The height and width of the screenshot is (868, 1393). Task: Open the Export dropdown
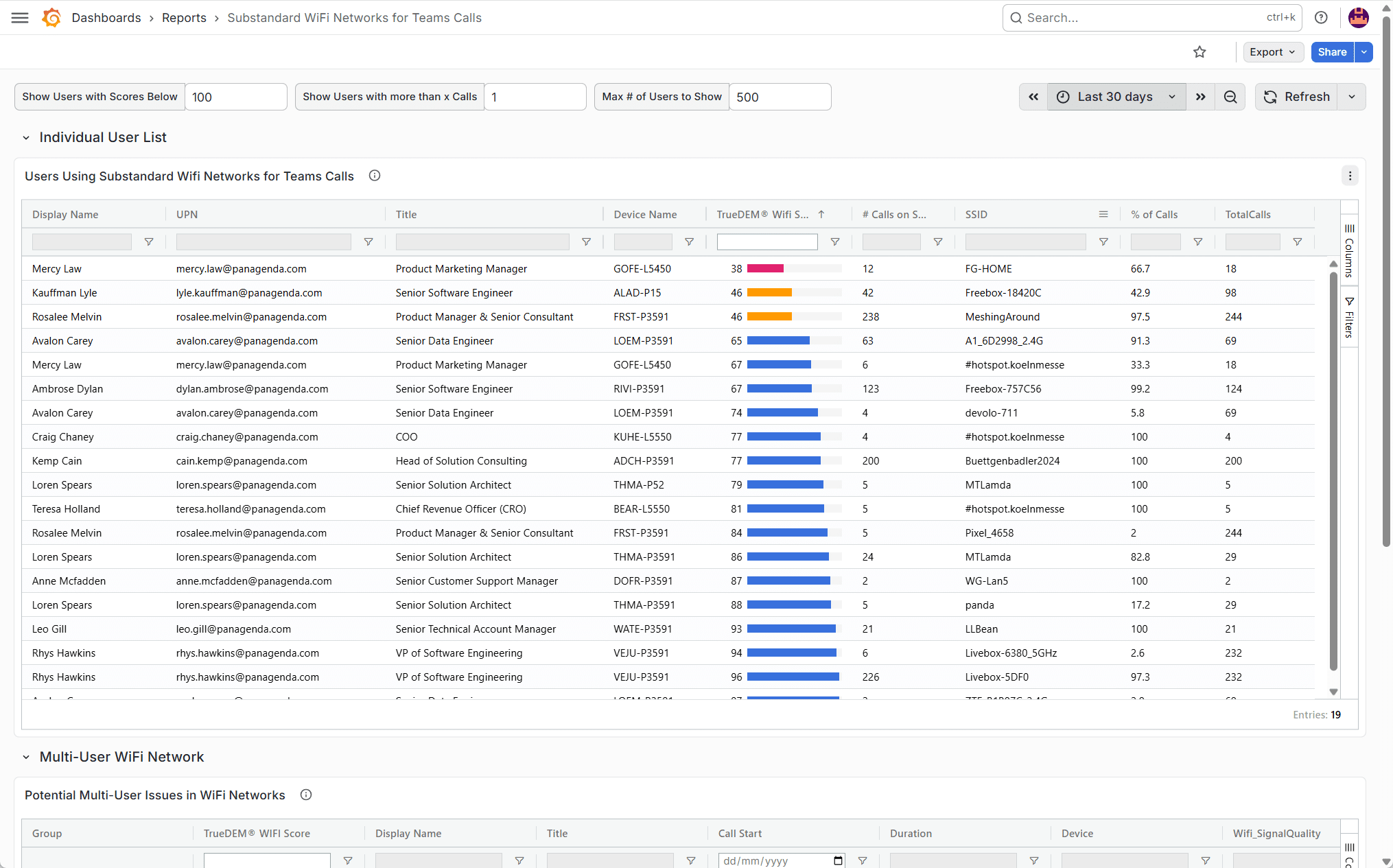coord(1273,52)
